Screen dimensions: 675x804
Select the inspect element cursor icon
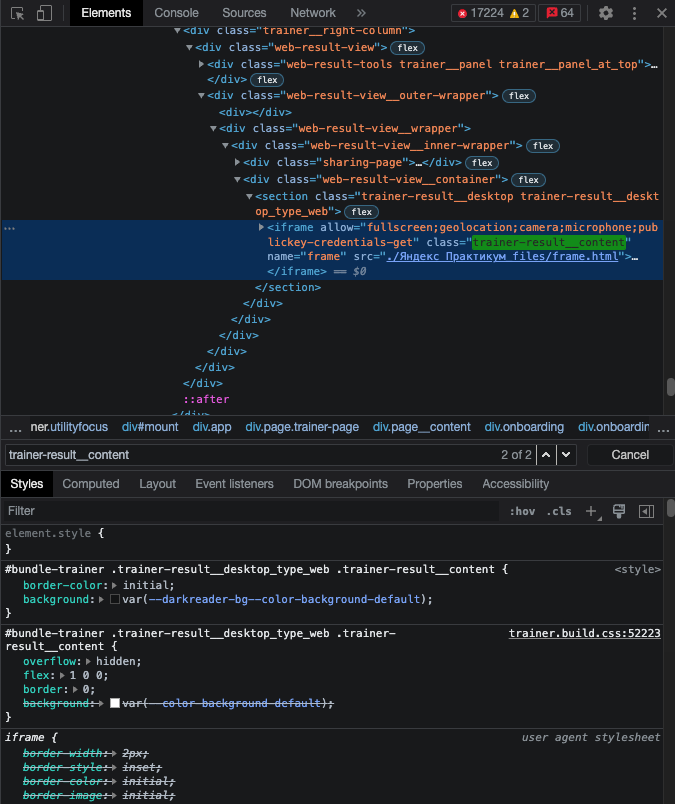(x=17, y=13)
